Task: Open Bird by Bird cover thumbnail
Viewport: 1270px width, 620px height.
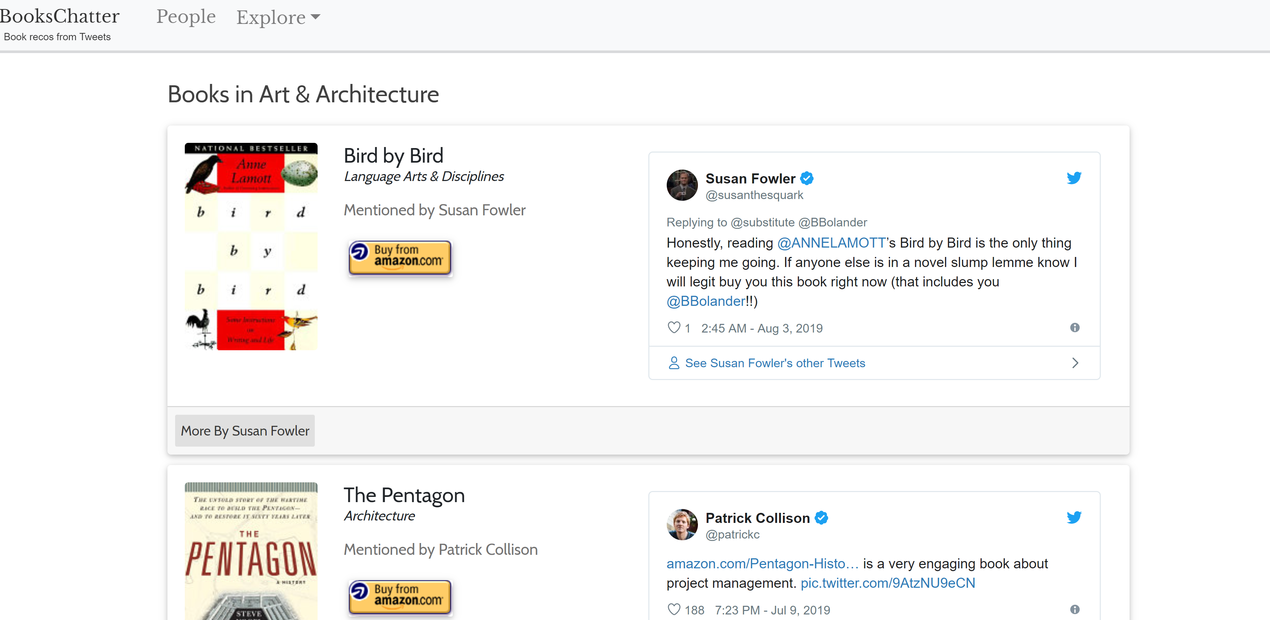Action: click(251, 246)
